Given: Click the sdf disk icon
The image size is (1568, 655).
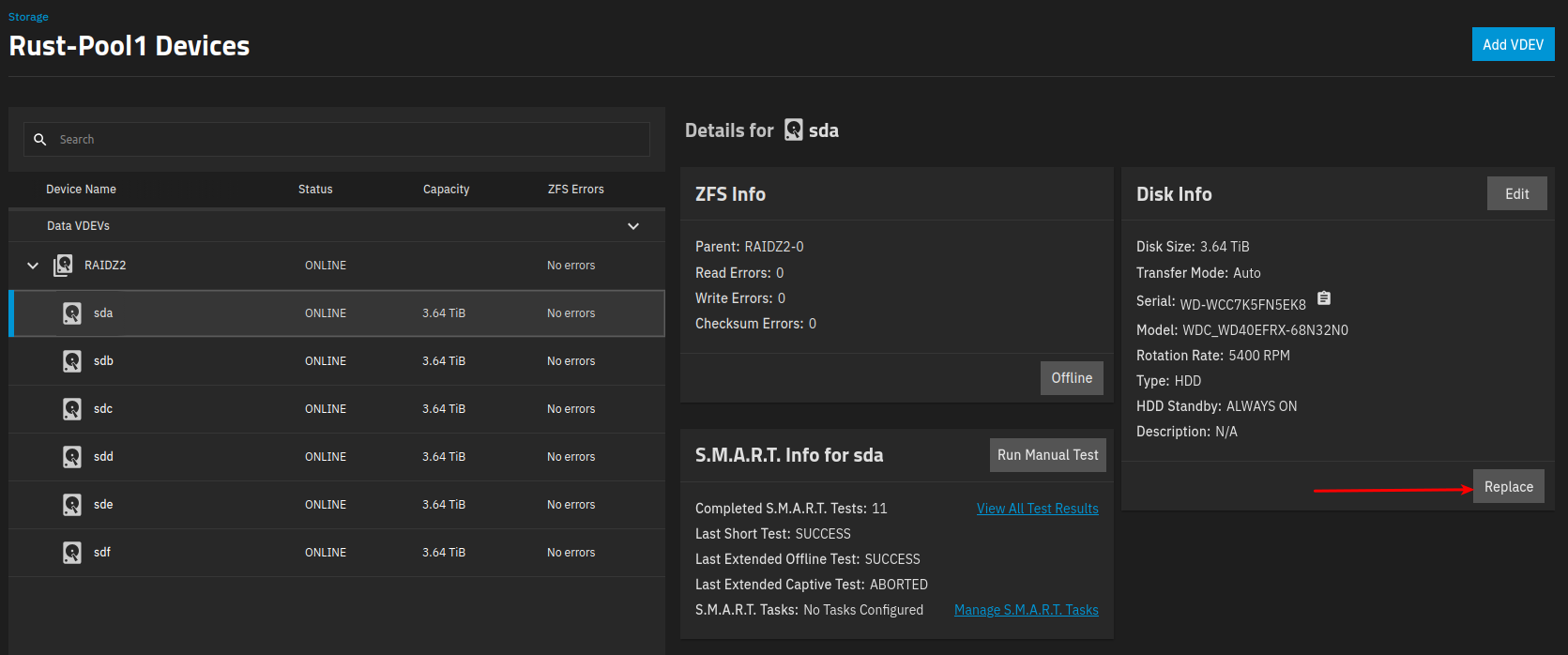Looking at the screenshot, I should coord(72,553).
